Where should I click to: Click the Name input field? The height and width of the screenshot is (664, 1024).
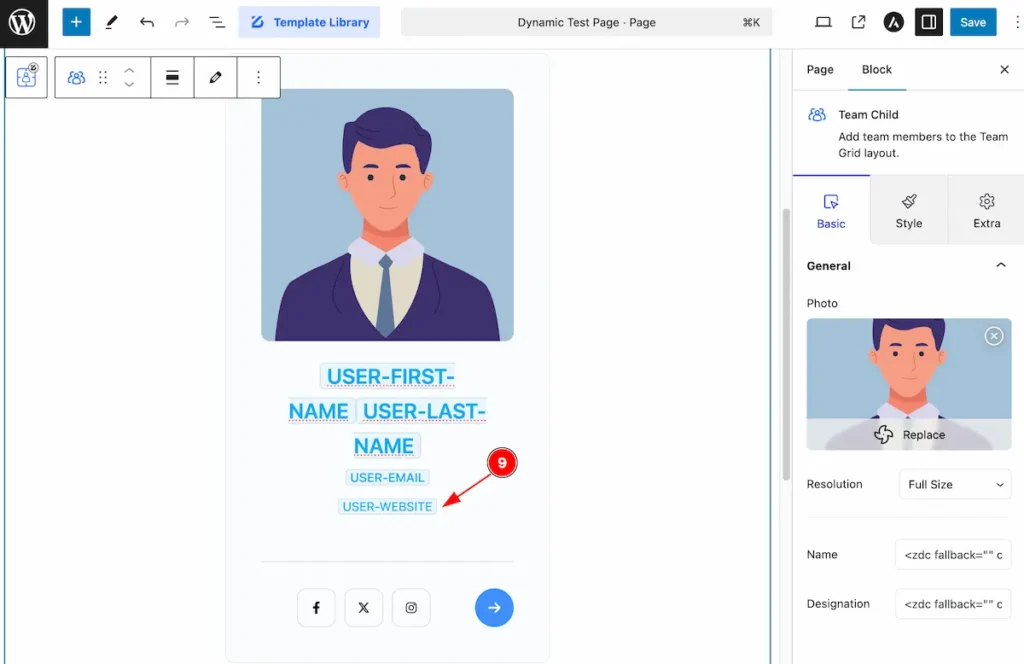point(953,555)
